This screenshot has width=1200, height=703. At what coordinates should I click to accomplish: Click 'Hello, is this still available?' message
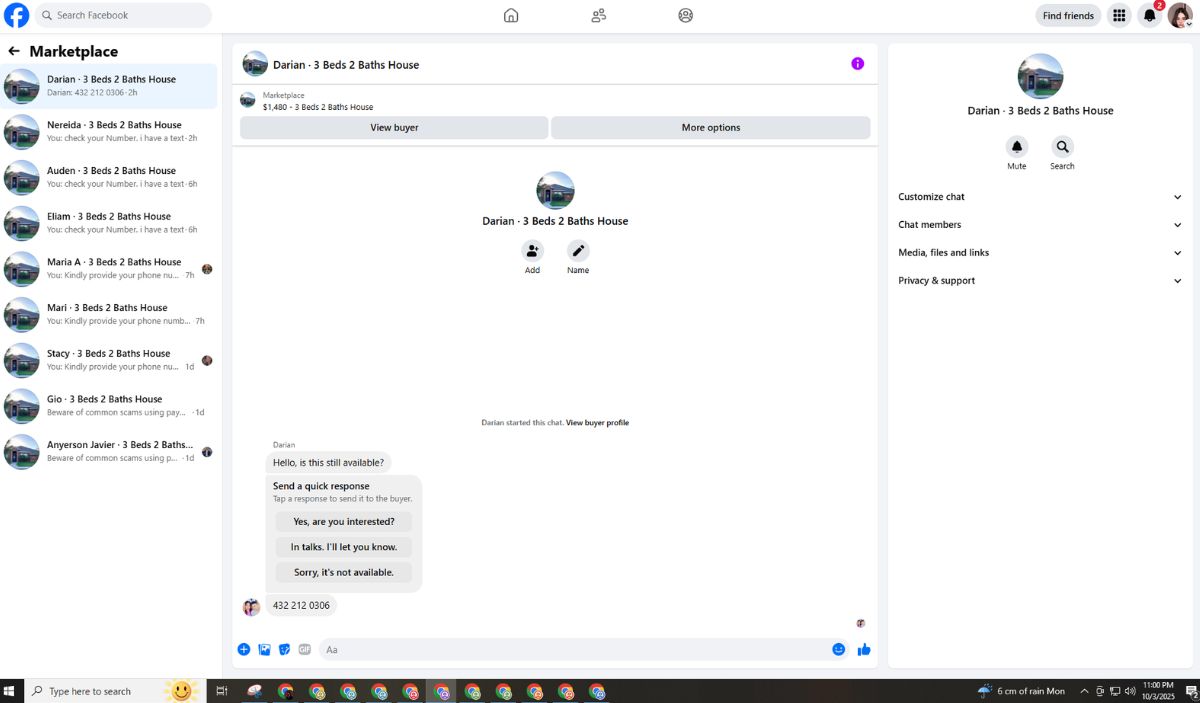(x=328, y=462)
